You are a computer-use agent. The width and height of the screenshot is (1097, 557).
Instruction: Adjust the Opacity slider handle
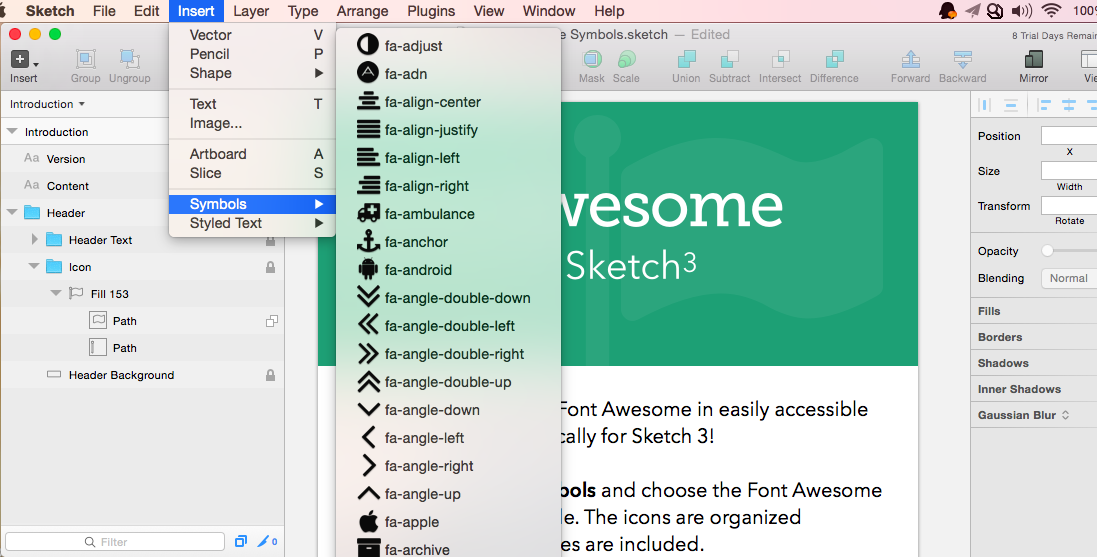point(1047,251)
